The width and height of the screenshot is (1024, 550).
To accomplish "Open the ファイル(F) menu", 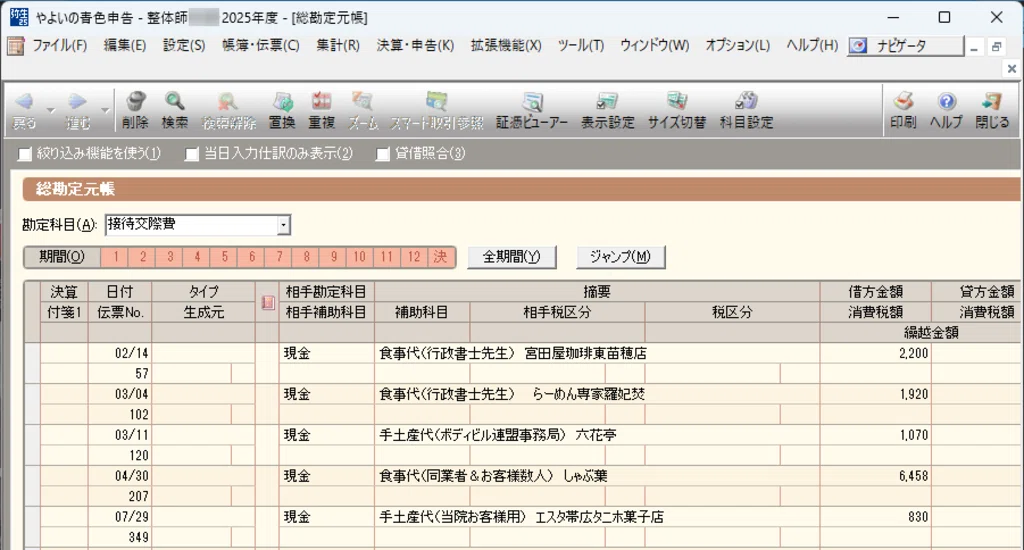I will pyautogui.click(x=59, y=46).
